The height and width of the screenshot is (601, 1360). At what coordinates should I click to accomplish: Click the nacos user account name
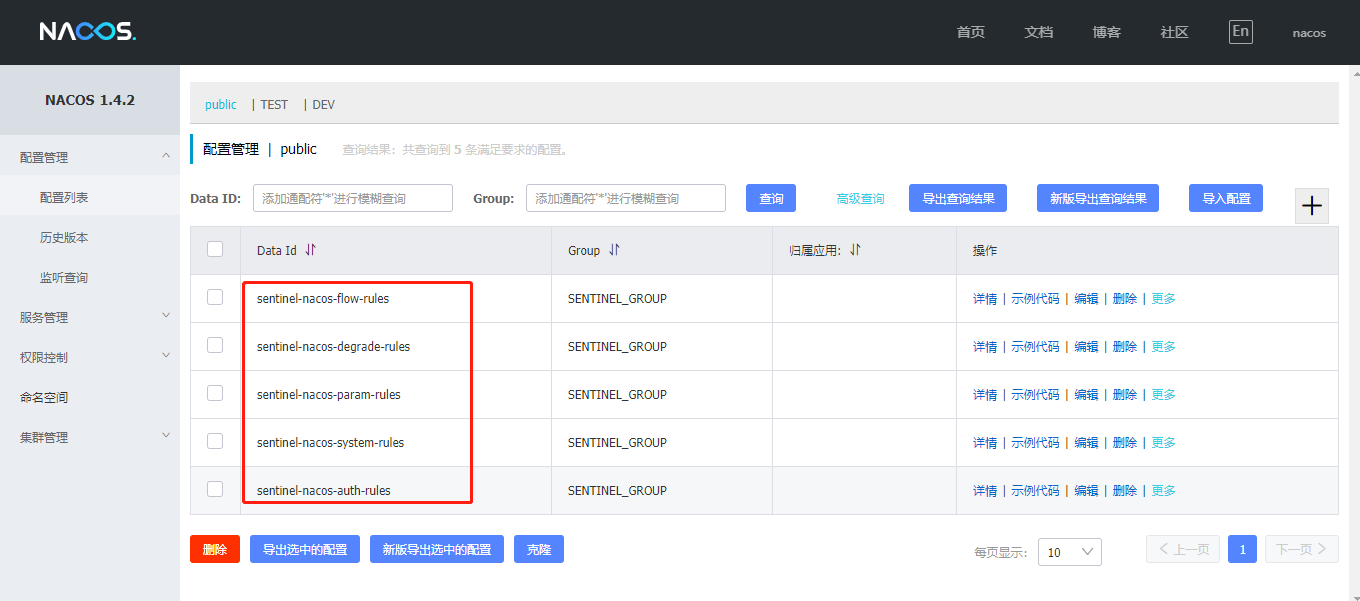pyautogui.click(x=1309, y=32)
